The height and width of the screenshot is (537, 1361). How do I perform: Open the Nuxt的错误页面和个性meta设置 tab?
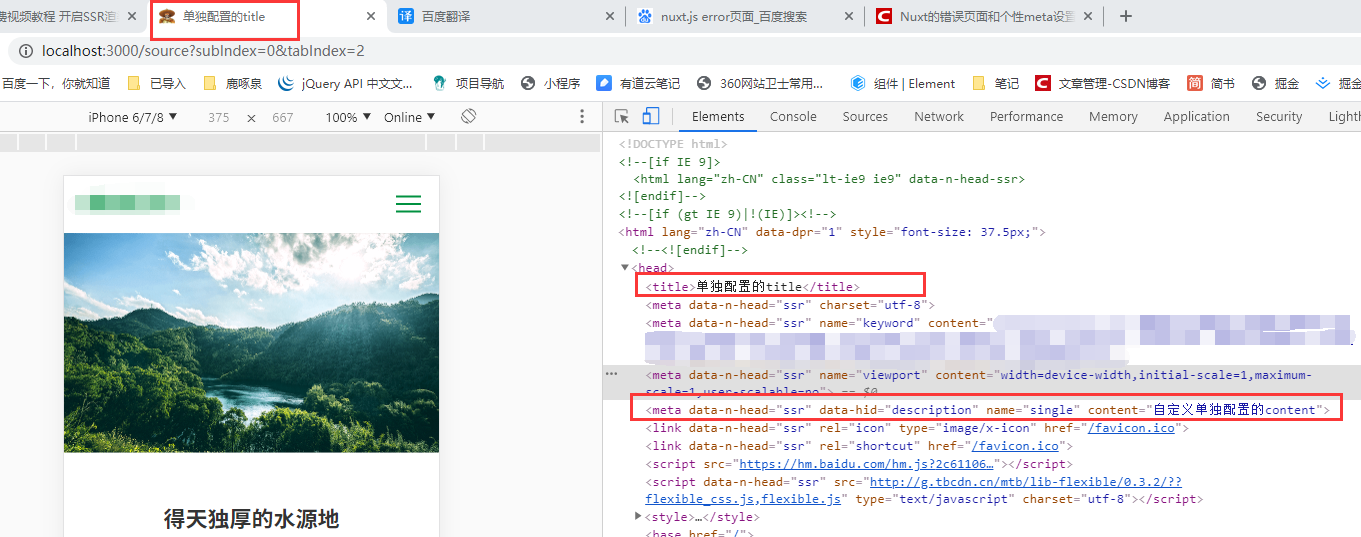987,16
